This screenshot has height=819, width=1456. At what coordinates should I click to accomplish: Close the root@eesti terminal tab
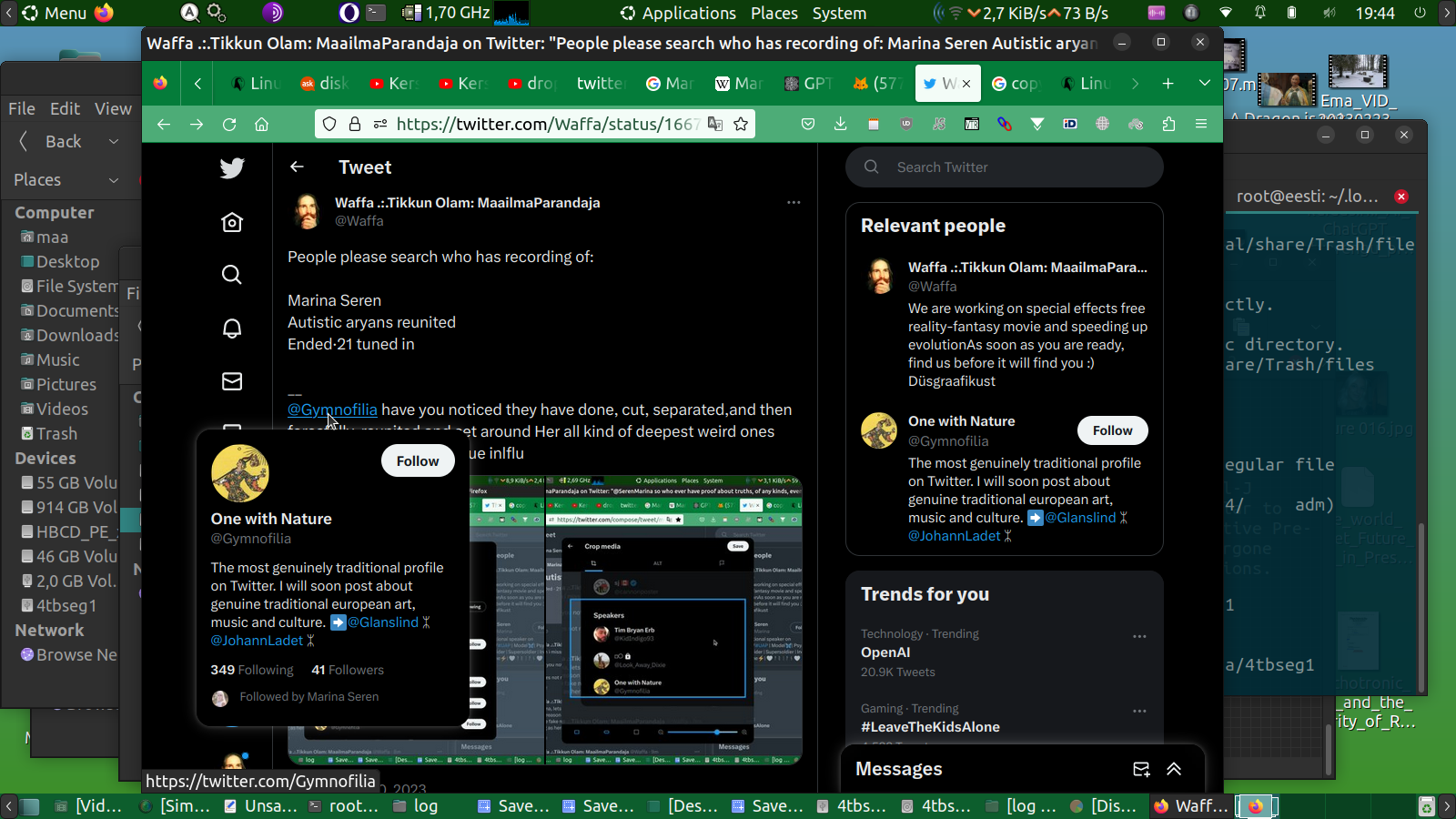(1401, 197)
